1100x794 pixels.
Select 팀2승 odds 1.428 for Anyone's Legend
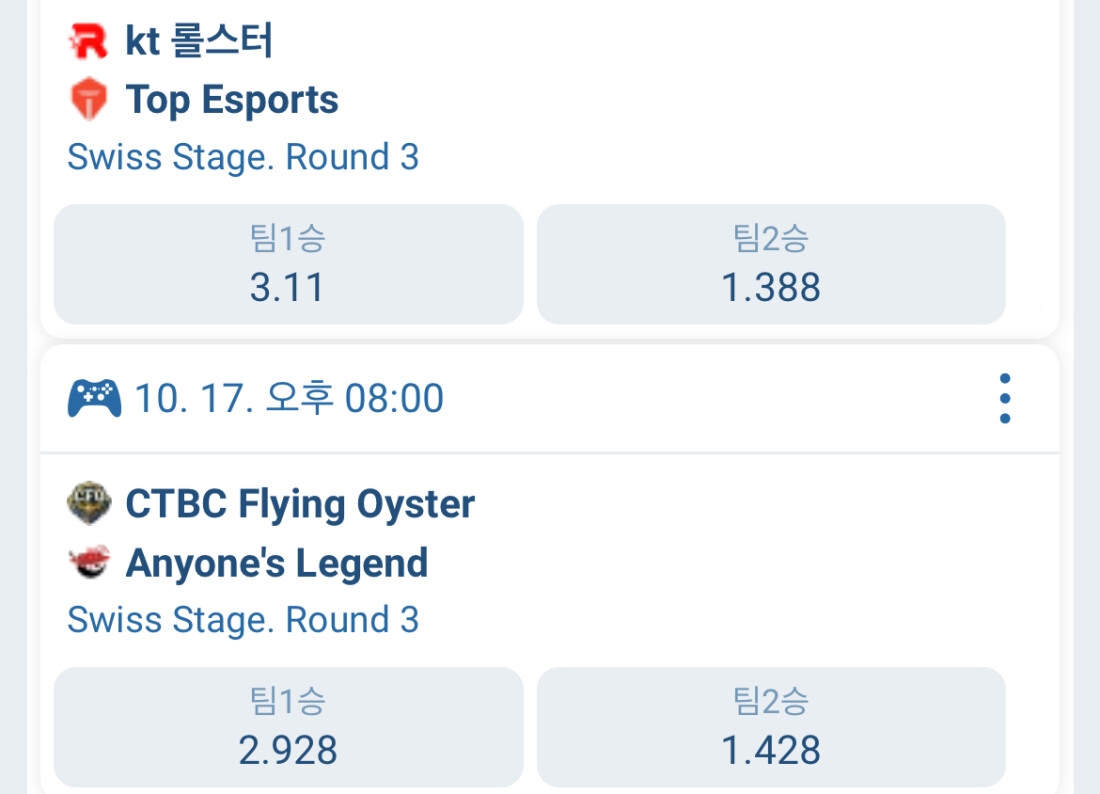(771, 728)
